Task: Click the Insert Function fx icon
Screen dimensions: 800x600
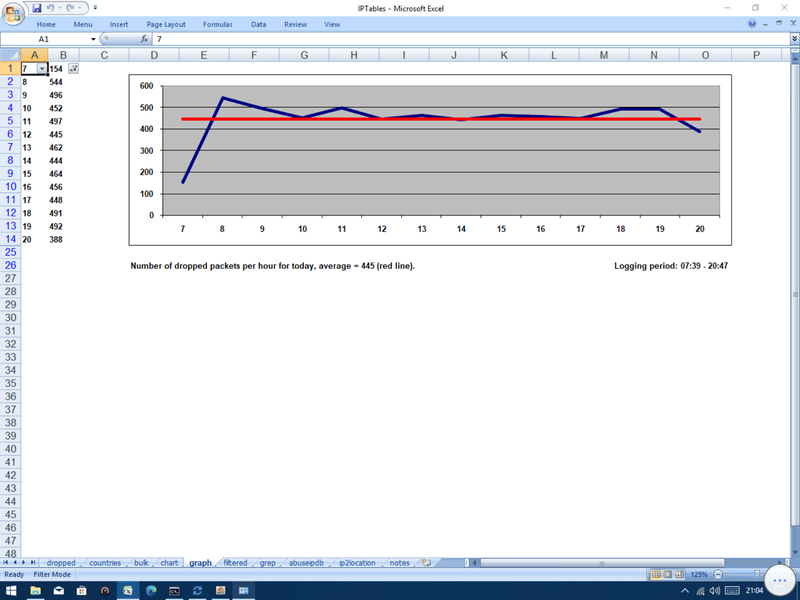Action: [x=144, y=39]
